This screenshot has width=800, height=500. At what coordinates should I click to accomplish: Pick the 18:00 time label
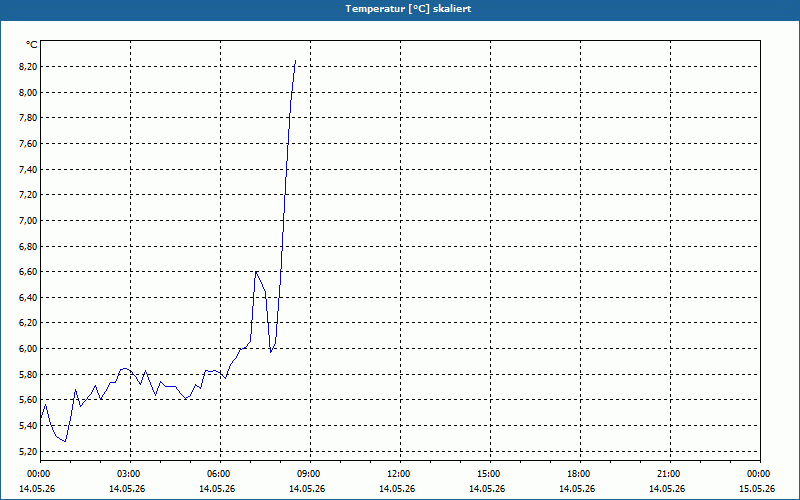(580, 474)
